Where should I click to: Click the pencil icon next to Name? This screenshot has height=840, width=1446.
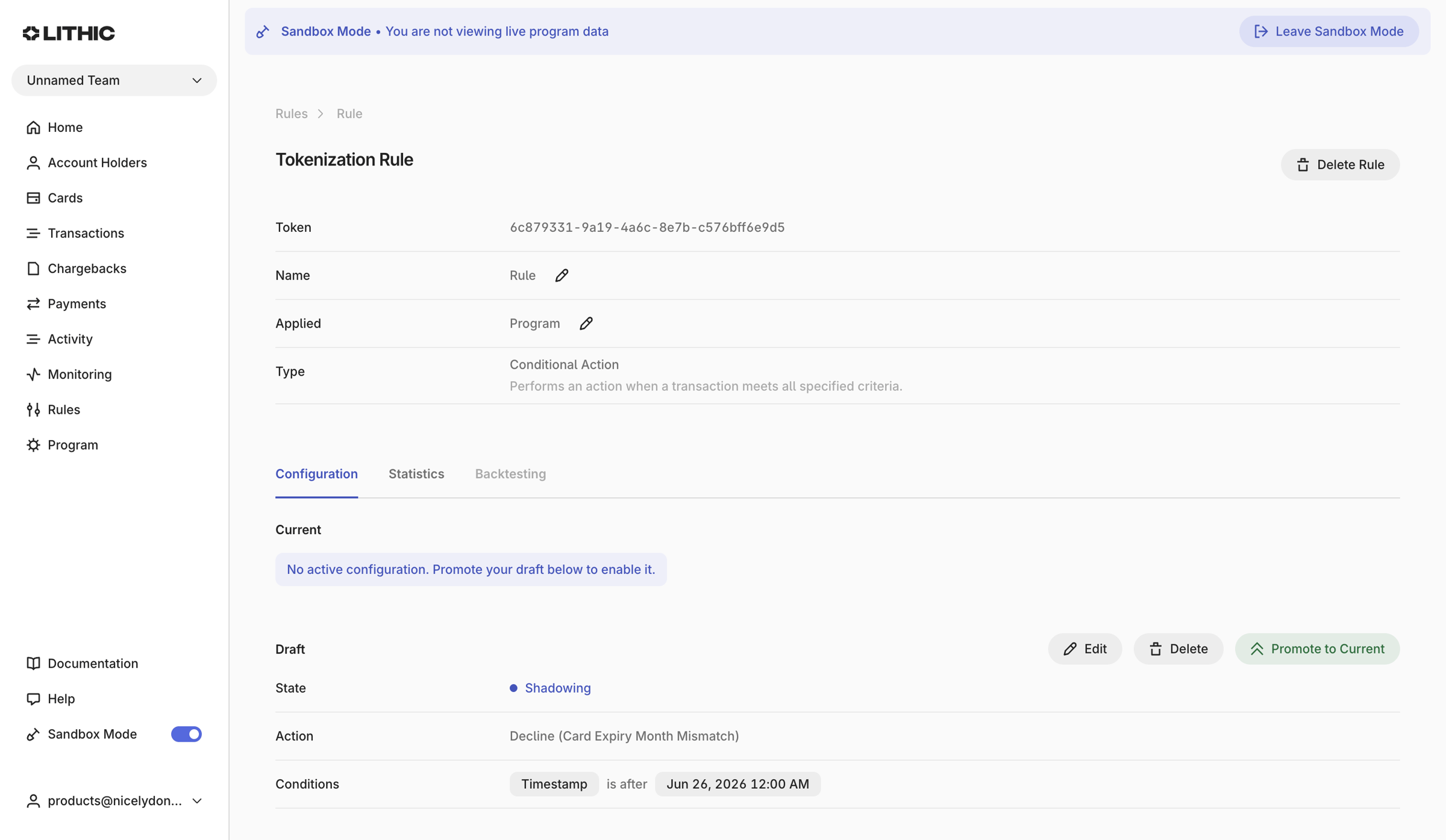(x=562, y=275)
